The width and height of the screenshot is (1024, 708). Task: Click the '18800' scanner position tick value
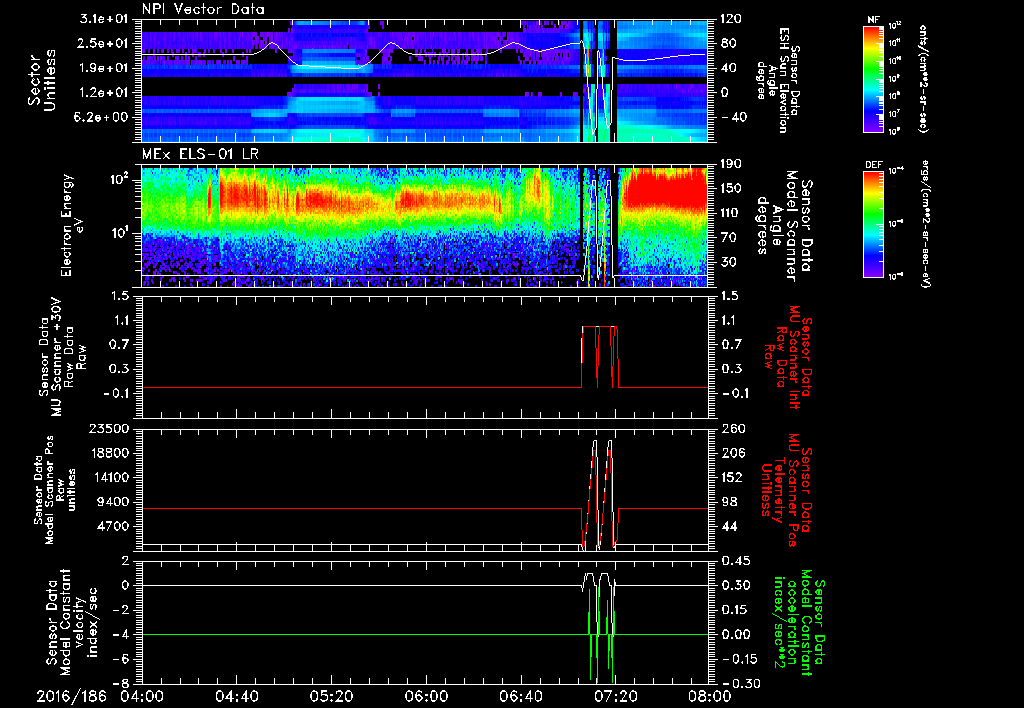tap(110, 453)
